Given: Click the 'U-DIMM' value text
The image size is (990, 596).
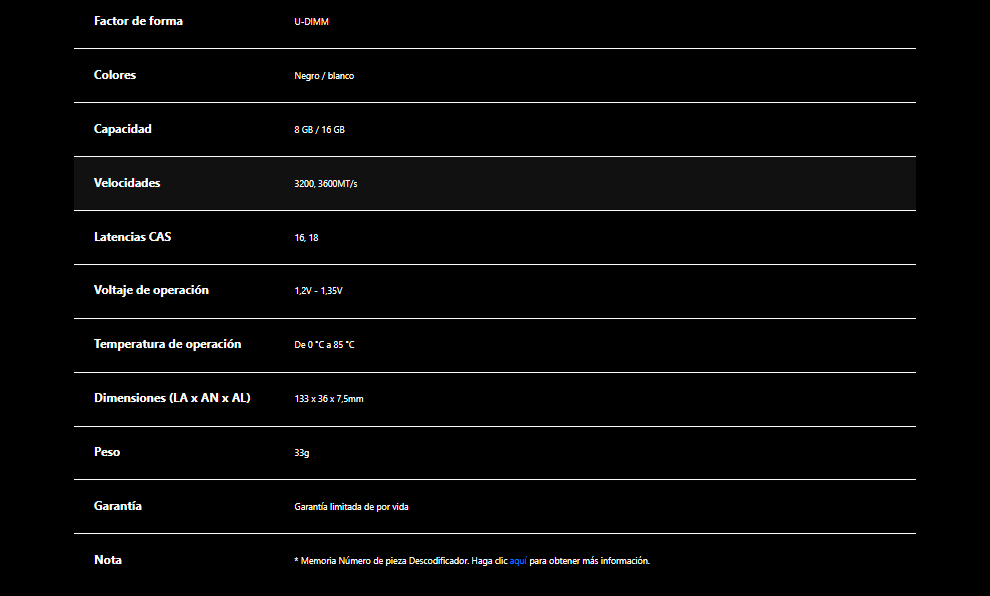Looking at the screenshot, I should pyautogui.click(x=311, y=22).
